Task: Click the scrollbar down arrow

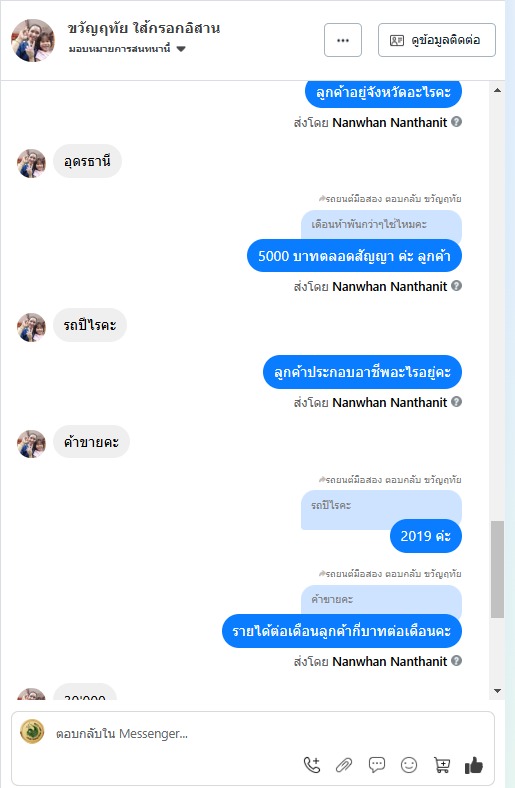Action: coord(497,691)
